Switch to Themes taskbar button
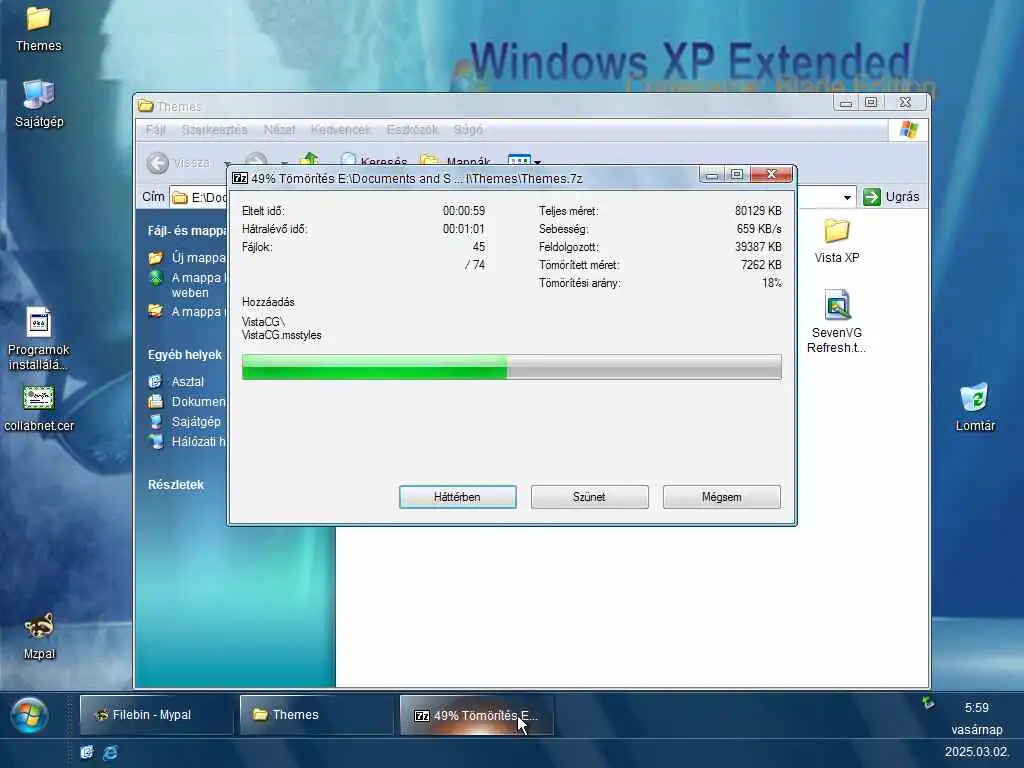 (x=316, y=715)
